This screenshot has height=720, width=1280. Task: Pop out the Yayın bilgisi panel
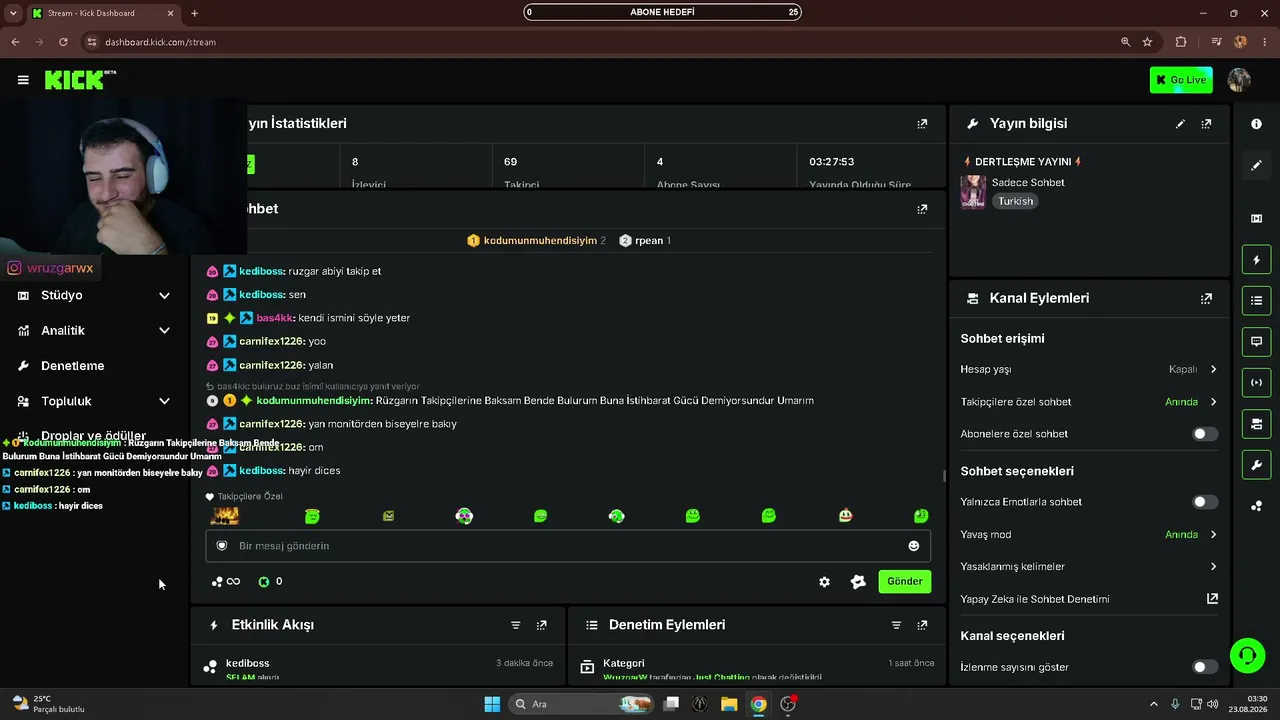pyautogui.click(x=1206, y=124)
